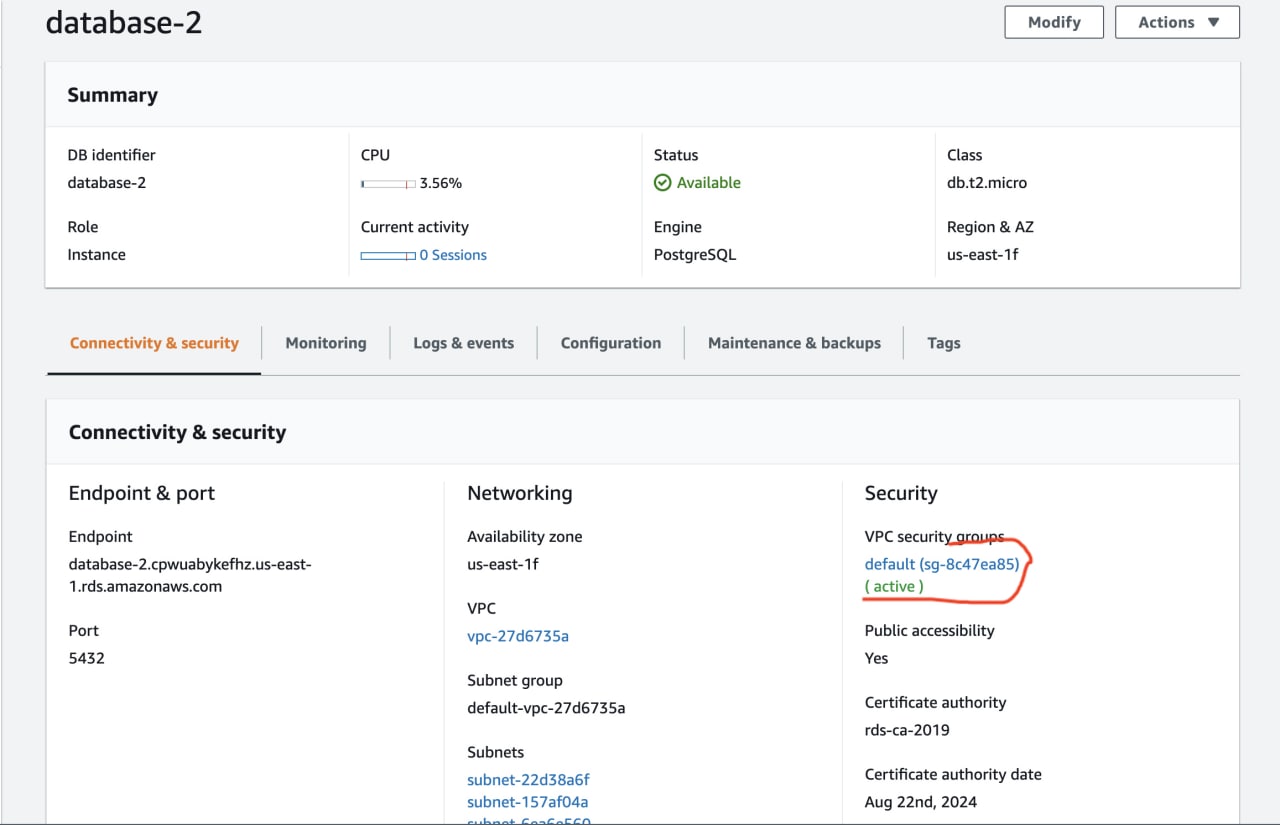Click the Public accessibility Yes value
The image size is (1280, 825).
pyautogui.click(x=877, y=658)
